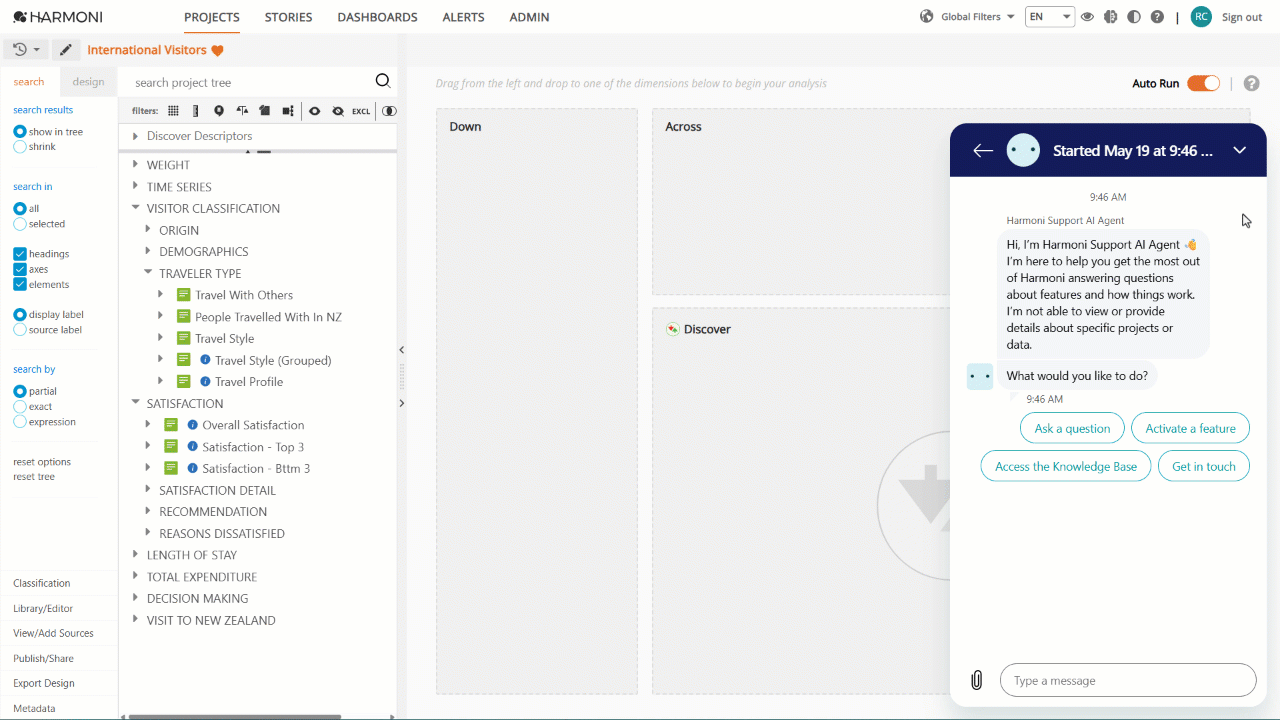
Task: Click the folder tag filter icon
Action: (x=265, y=111)
